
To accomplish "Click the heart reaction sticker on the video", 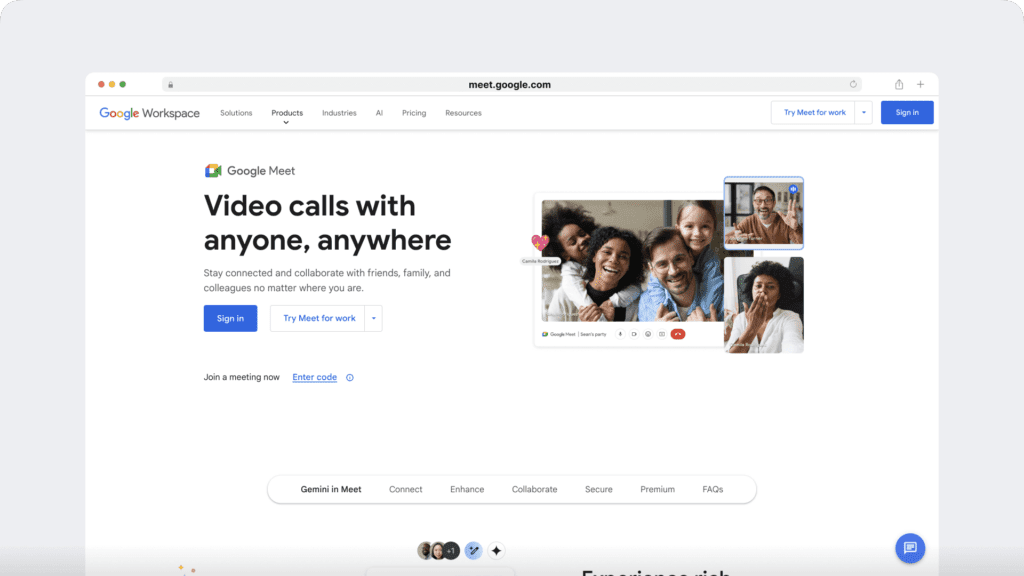I will pos(540,241).
